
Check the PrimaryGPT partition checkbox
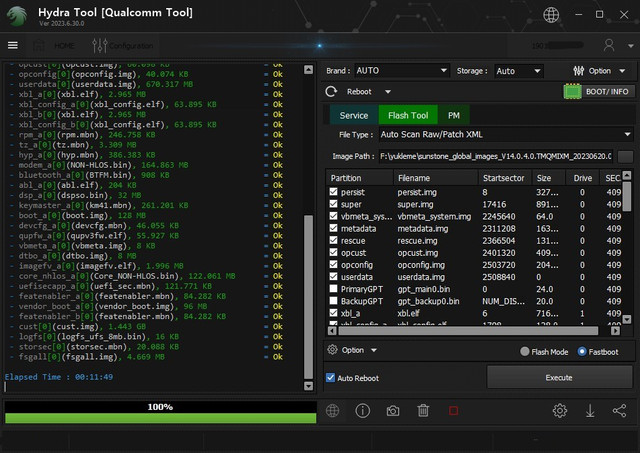pyautogui.click(x=333, y=289)
